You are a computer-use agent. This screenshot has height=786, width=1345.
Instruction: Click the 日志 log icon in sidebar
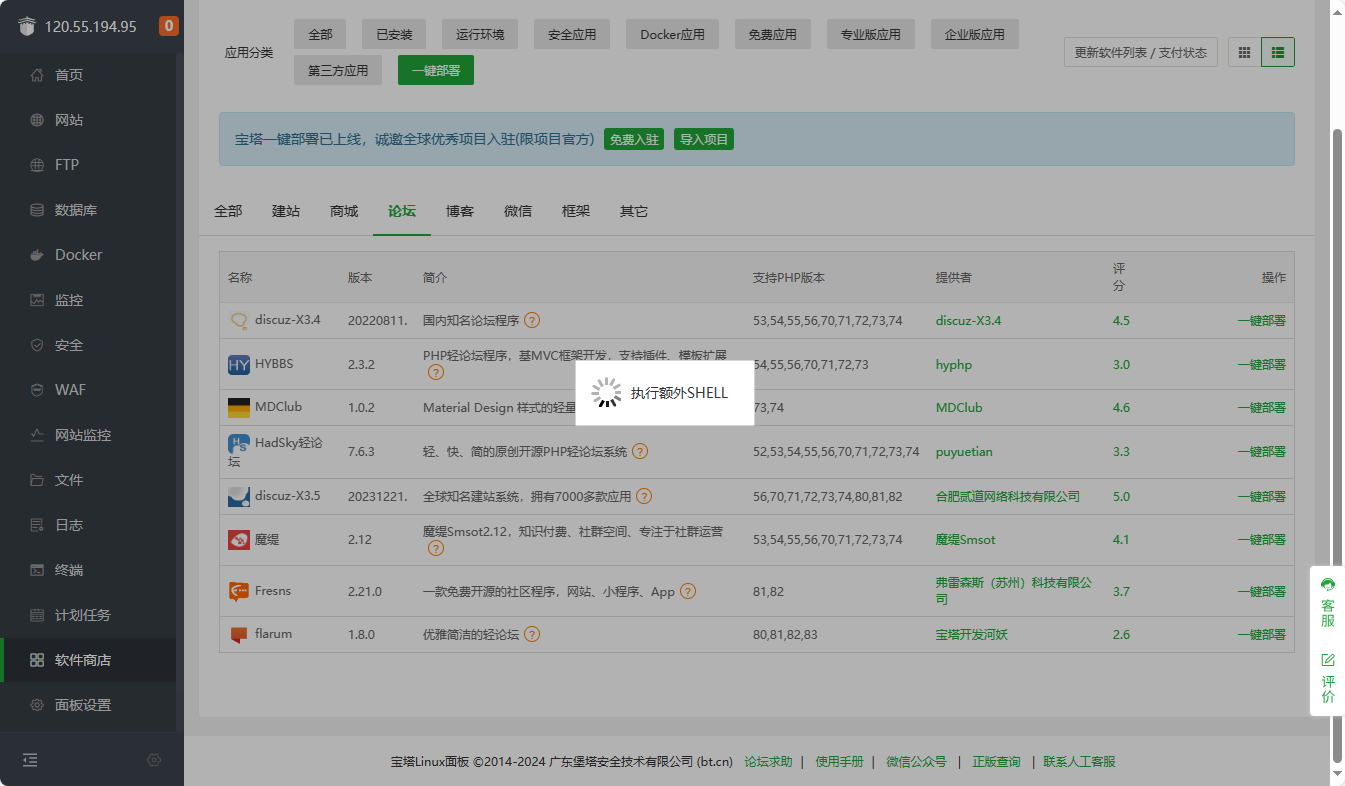coord(37,525)
